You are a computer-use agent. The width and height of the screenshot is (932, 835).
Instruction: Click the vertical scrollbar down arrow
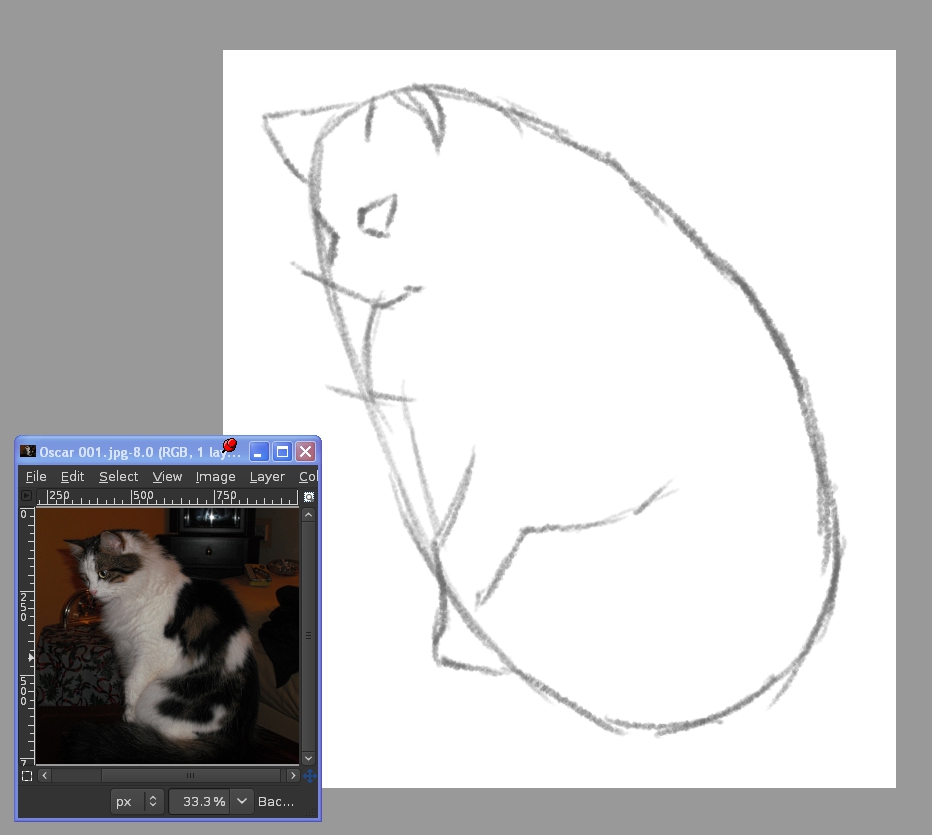click(x=309, y=758)
